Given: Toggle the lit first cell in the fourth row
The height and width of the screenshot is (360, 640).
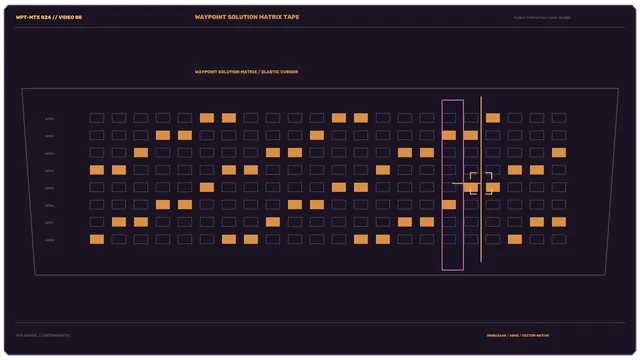Looking at the screenshot, I should click(x=97, y=170).
